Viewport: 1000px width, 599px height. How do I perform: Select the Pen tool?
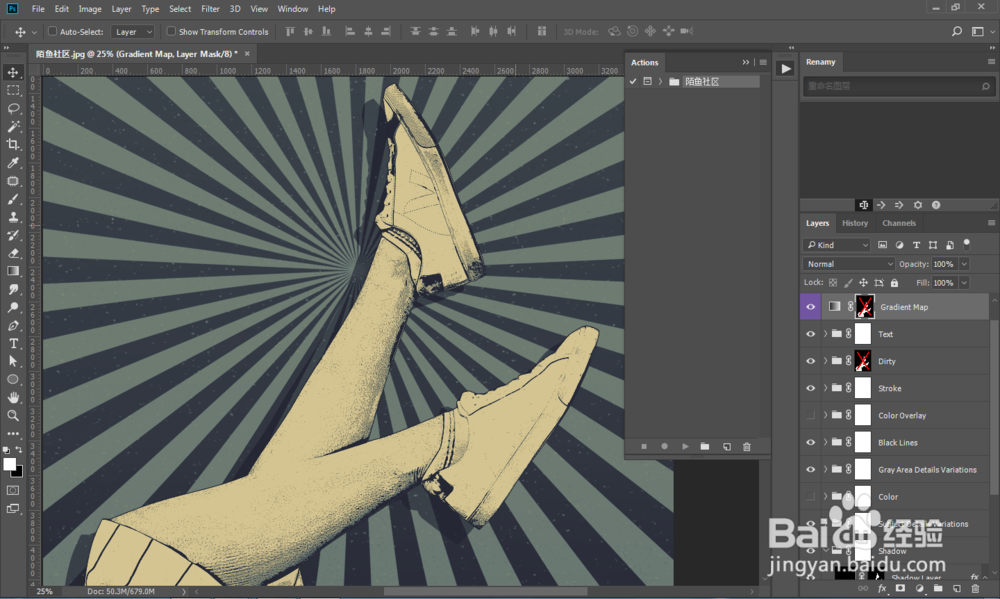[x=13, y=325]
